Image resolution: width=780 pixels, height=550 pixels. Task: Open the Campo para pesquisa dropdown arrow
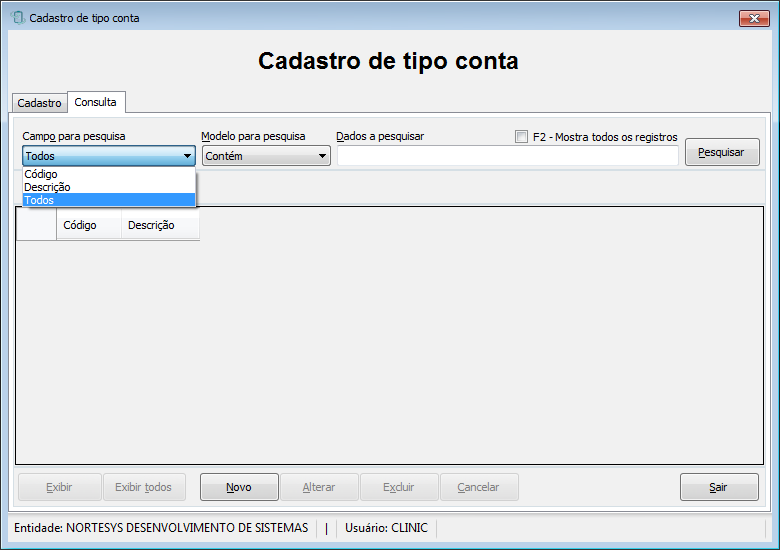point(188,156)
